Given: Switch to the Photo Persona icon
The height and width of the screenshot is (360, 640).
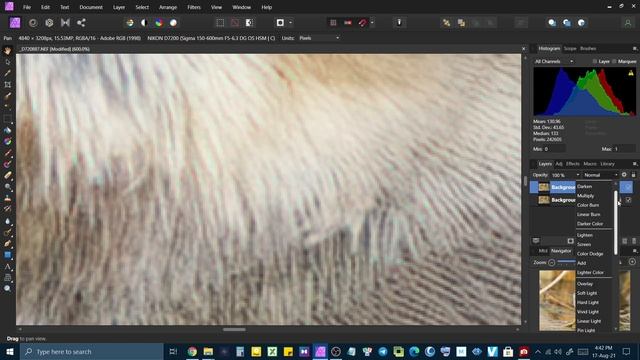Looking at the screenshot, I should [15, 23].
